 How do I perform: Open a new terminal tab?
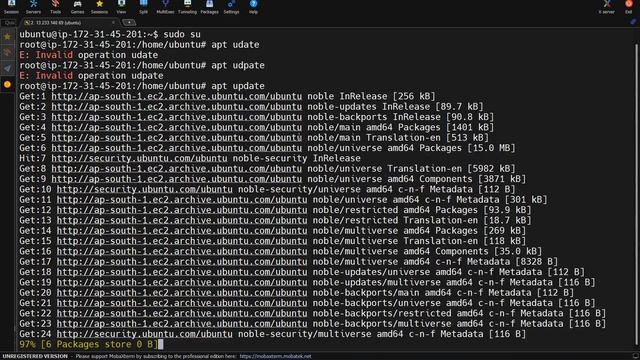pos(129,23)
